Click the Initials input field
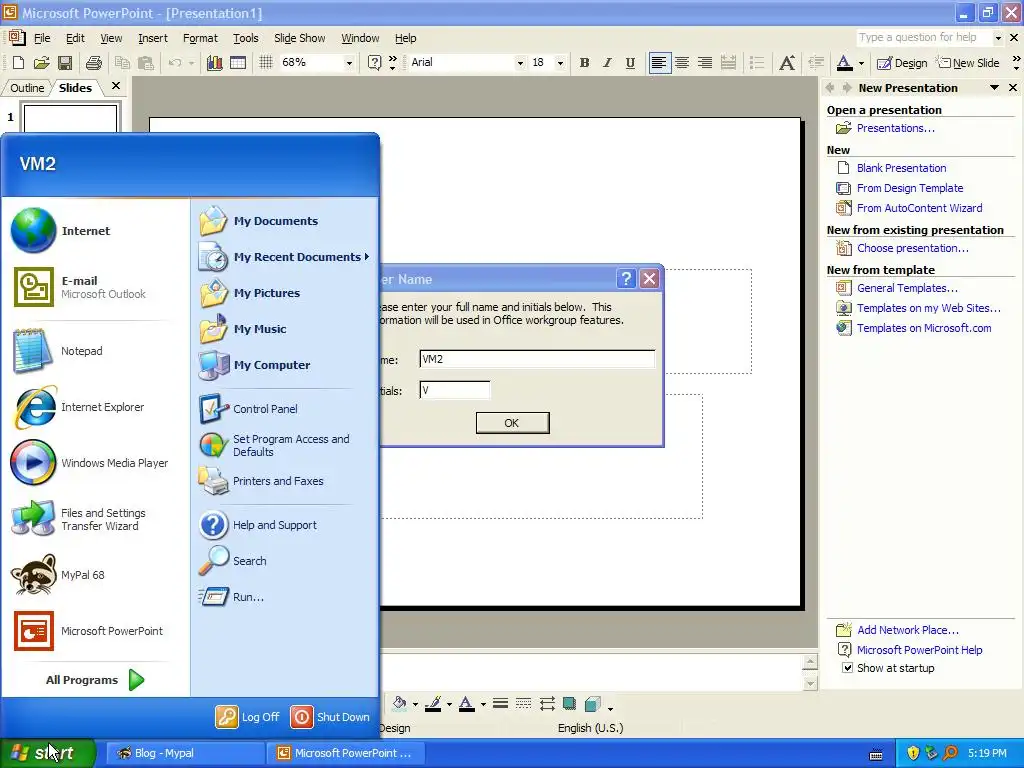The height and width of the screenshot is (768, 1024). (x=455, y=391)
